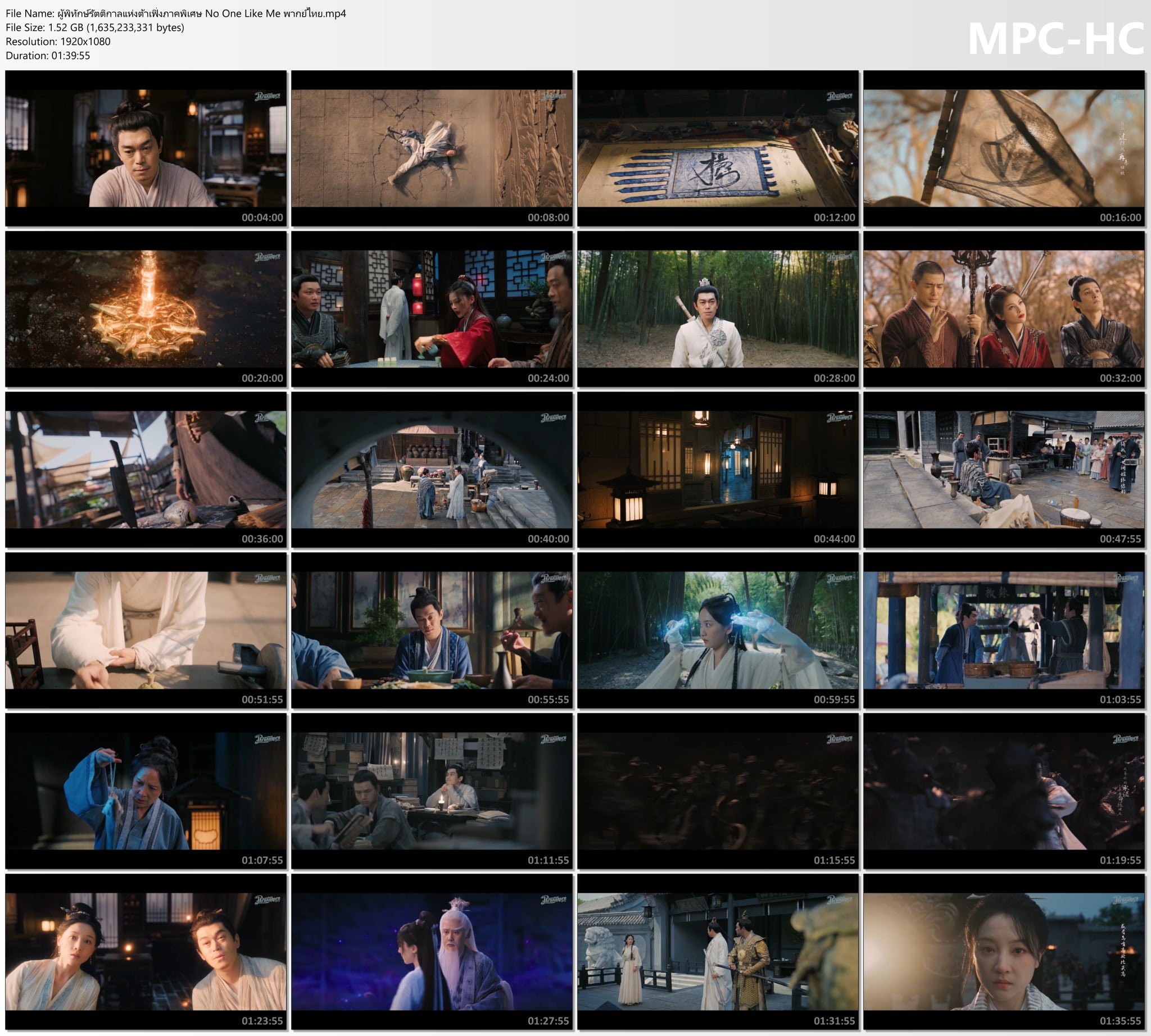Click the street market thumbnail at 00:47:55
Image resolution: width=1151 pixels, height=1036 pixels.
1004,470
